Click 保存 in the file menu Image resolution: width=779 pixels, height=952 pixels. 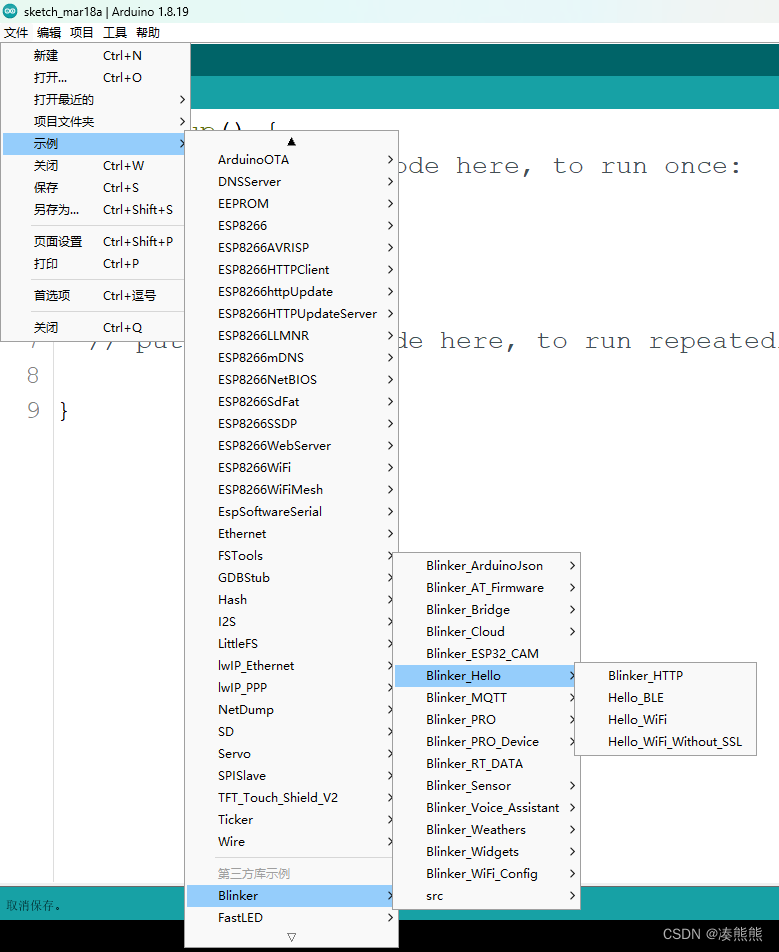(x=95, y=188)
